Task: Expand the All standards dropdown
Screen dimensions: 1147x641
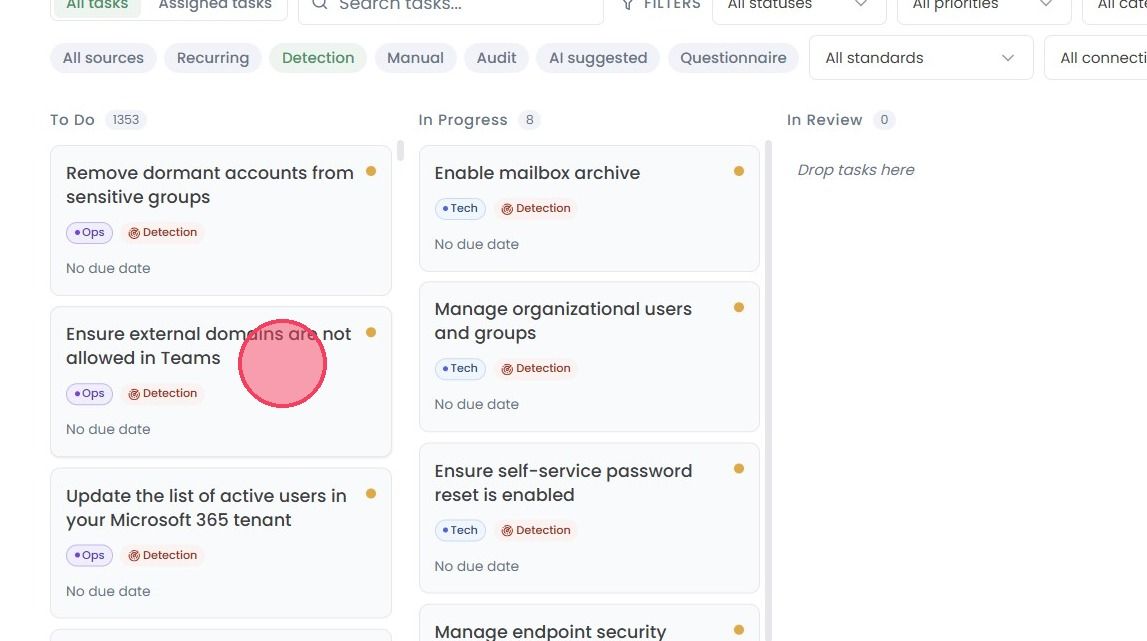Action: [921, 58]
